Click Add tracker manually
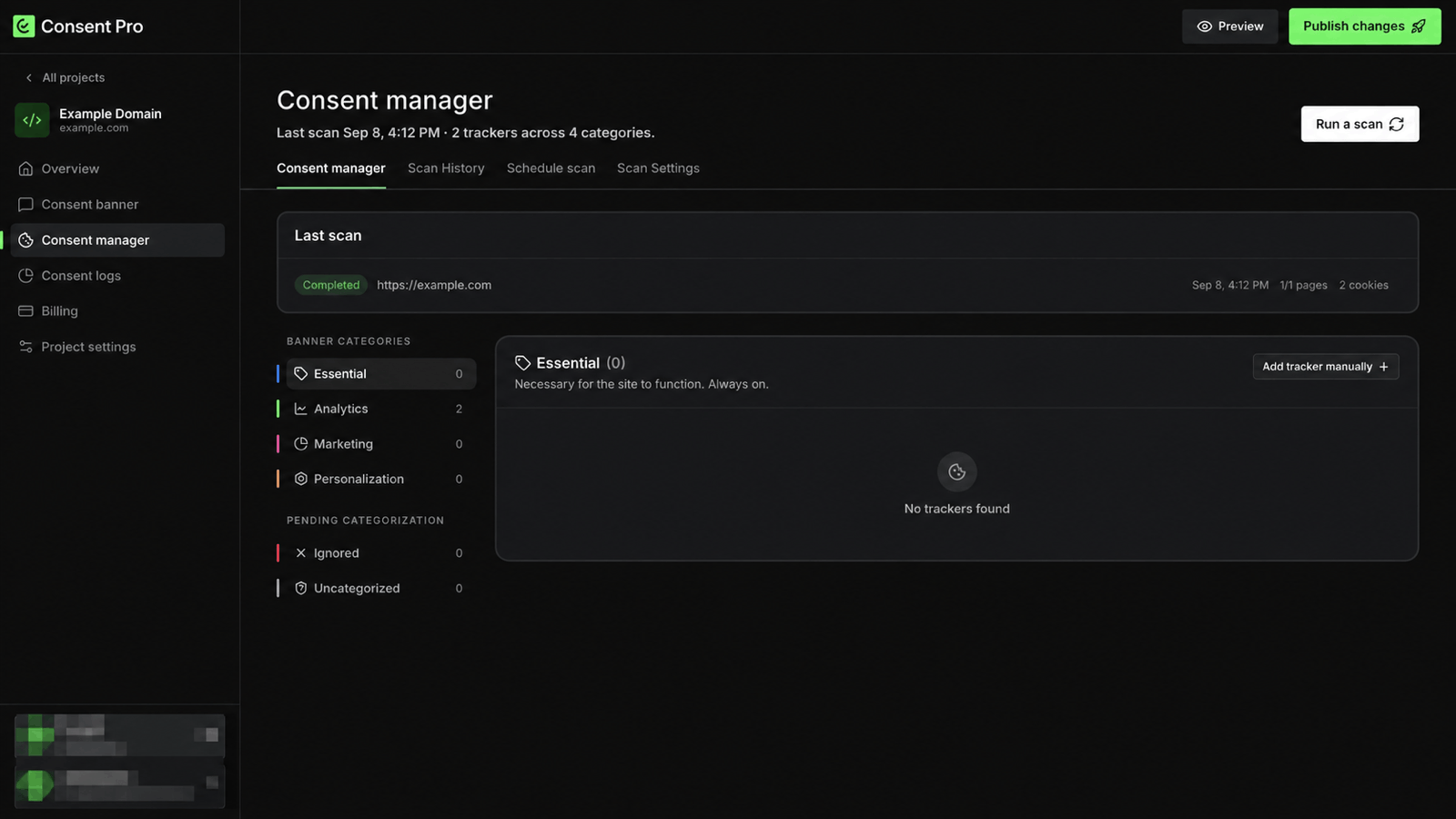The width and height of the screenshot is (1456, 819). tap(1326, 367)
